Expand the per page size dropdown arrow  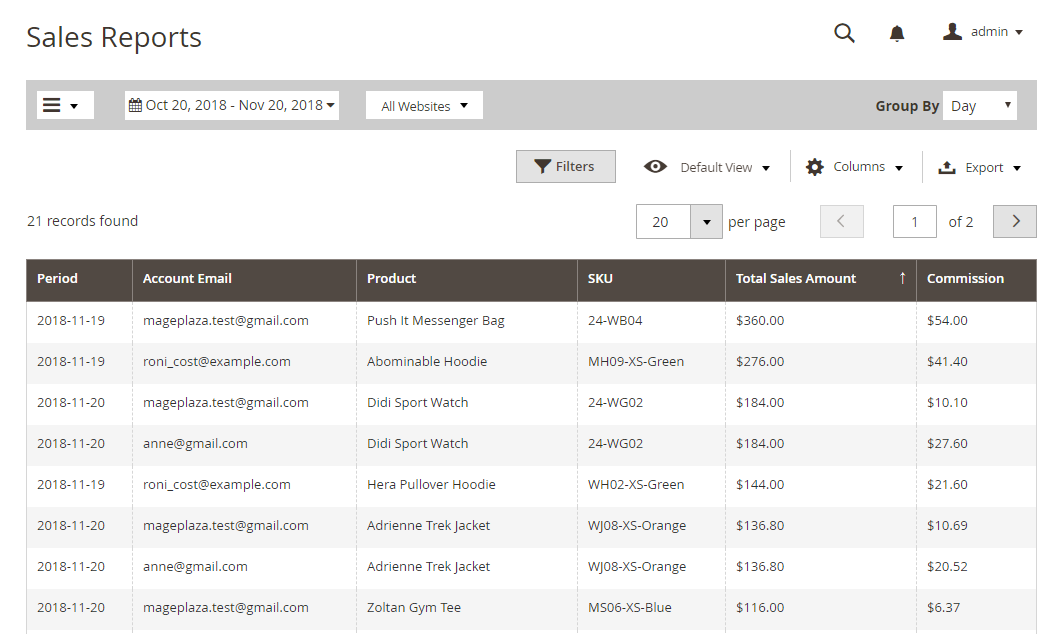tap(706, 222)
